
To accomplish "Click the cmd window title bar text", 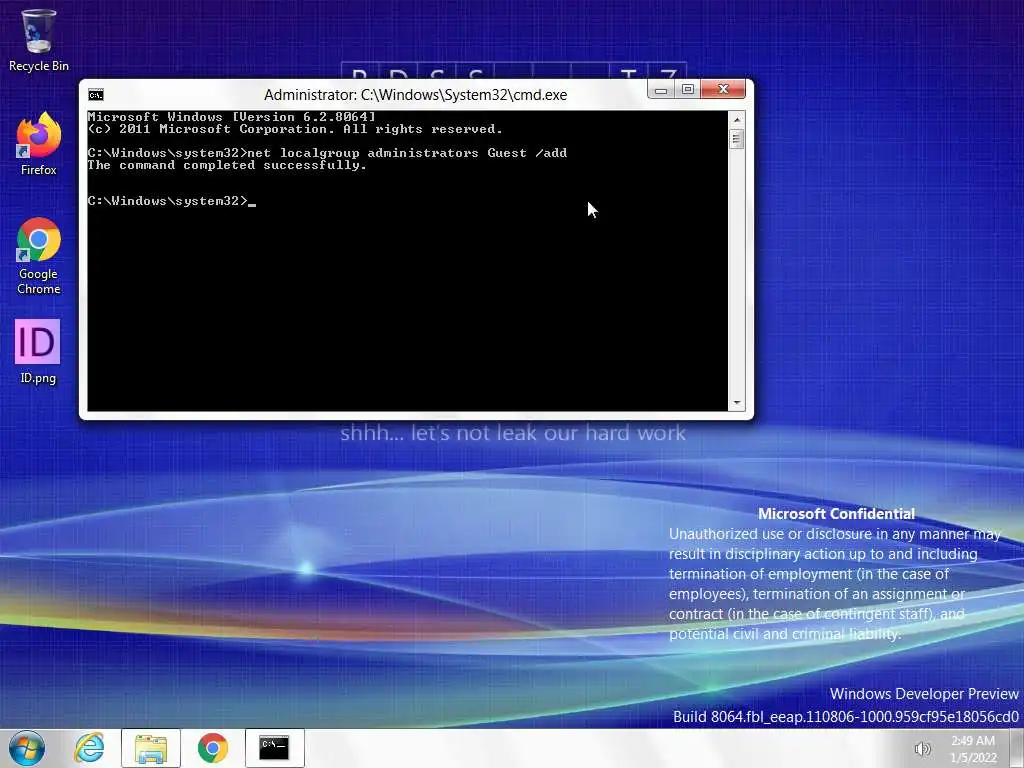I will tap(415, 95).
